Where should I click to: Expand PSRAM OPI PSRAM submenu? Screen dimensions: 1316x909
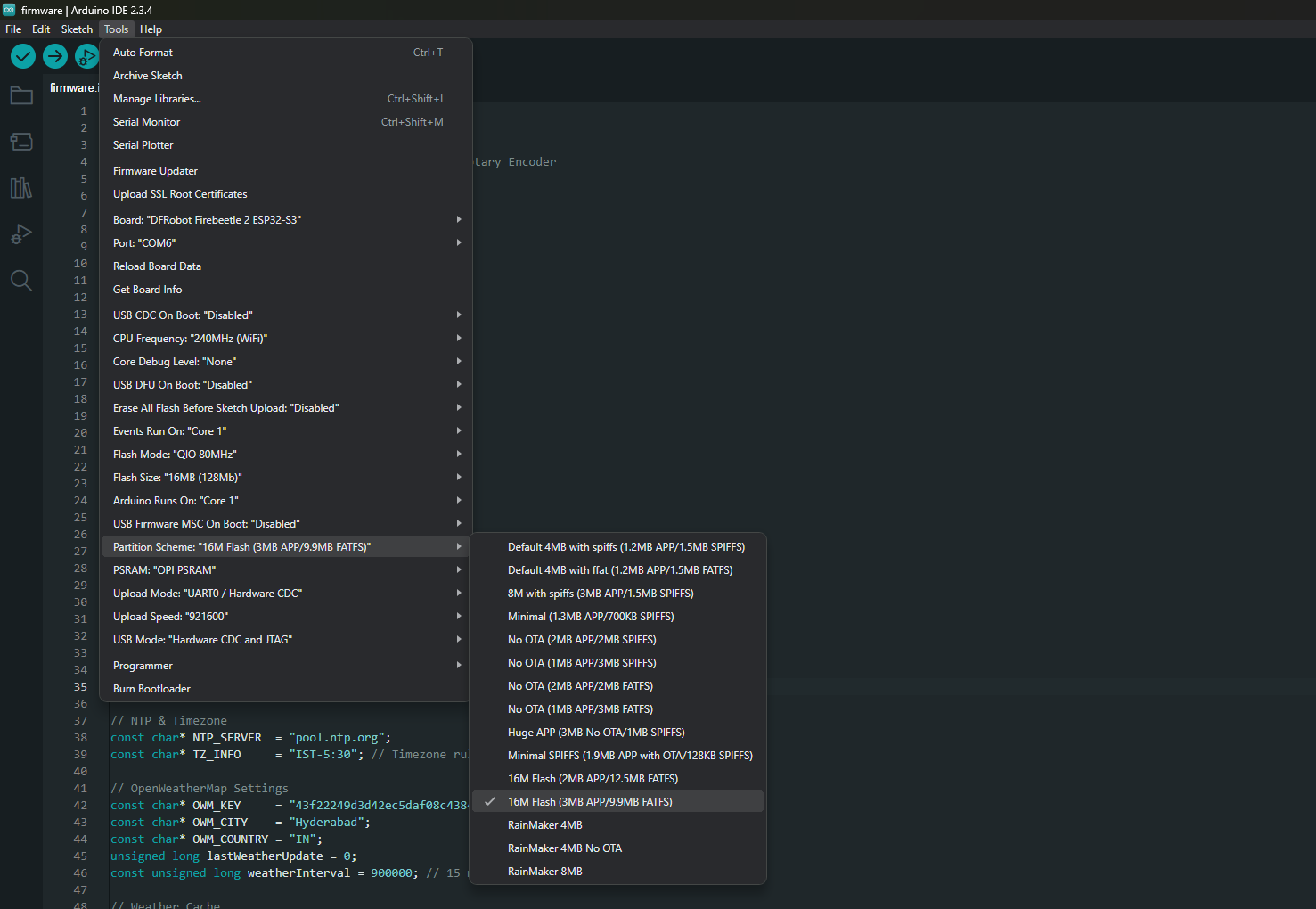point(286,570)
